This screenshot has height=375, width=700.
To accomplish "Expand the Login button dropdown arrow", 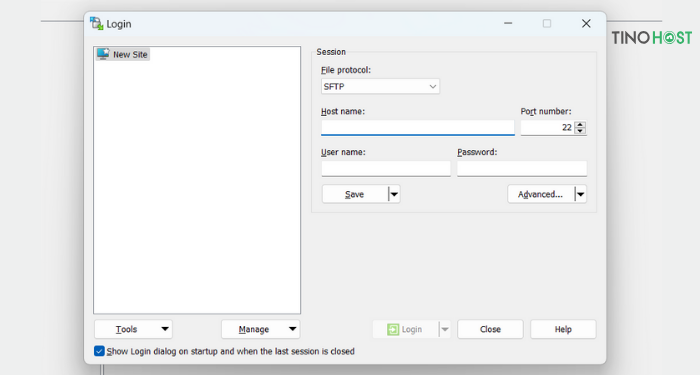I will [445, 329].
